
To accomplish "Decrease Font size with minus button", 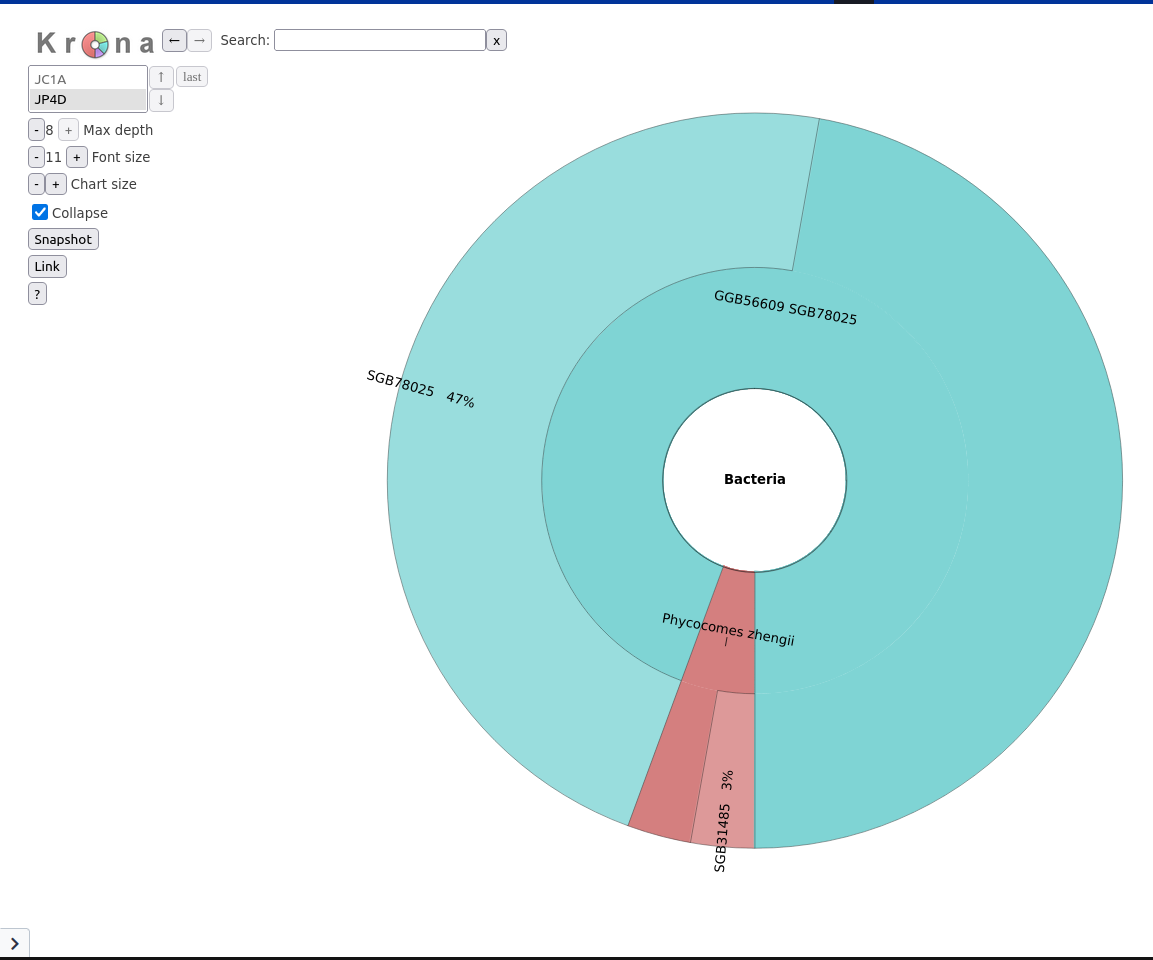I will point(36,157).
